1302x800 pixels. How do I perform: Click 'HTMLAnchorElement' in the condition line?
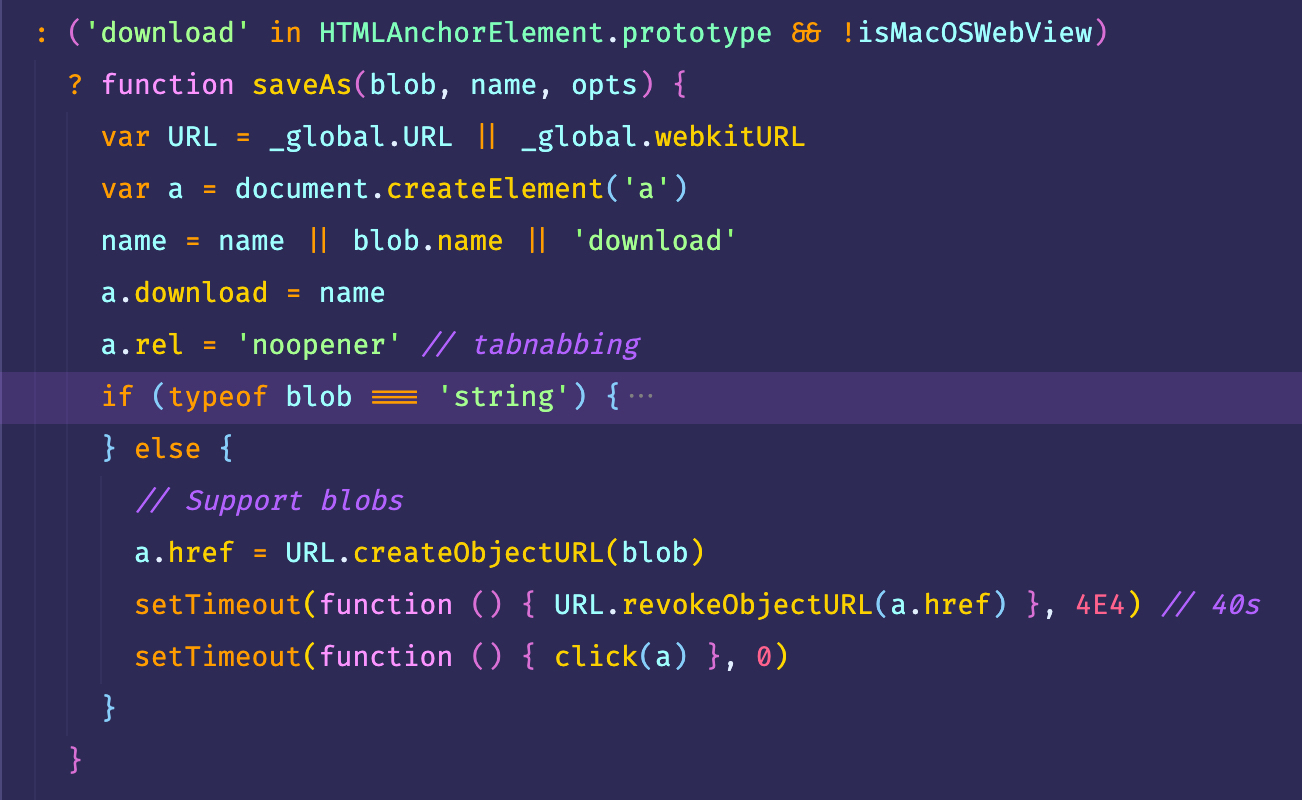point(463,33)
